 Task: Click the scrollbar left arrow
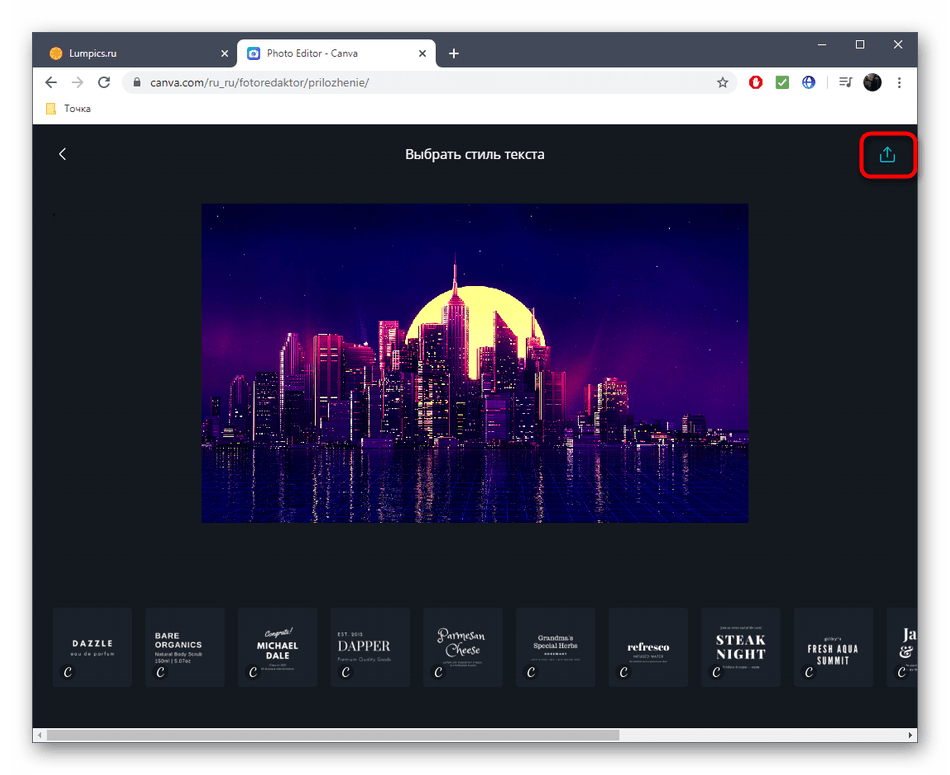coord(40,735)
